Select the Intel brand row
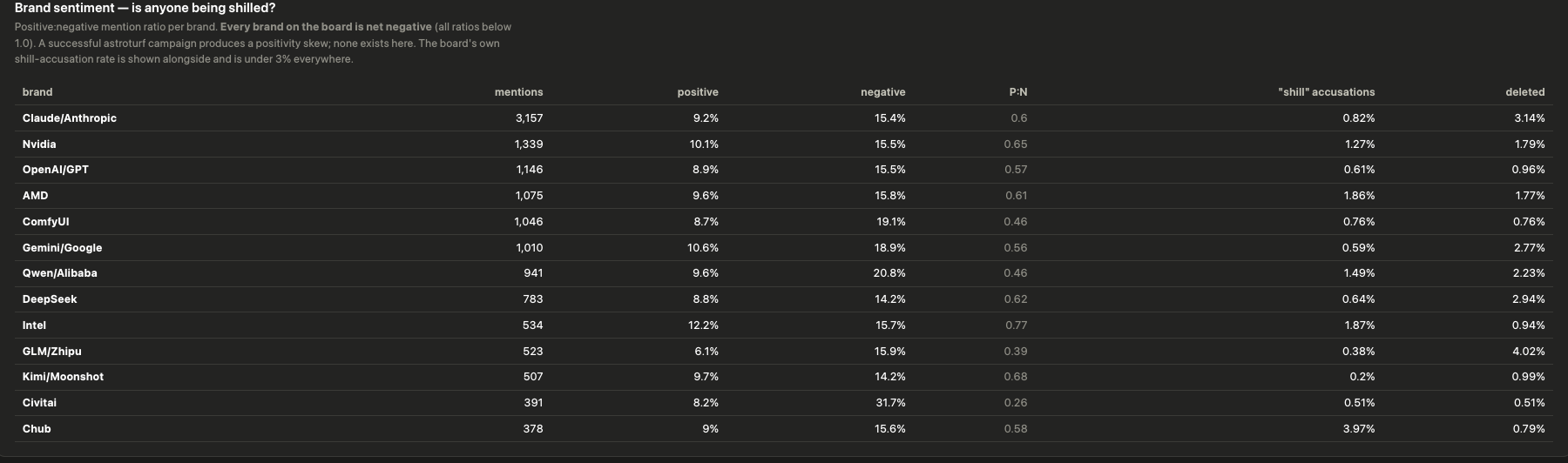 point(784,325)
